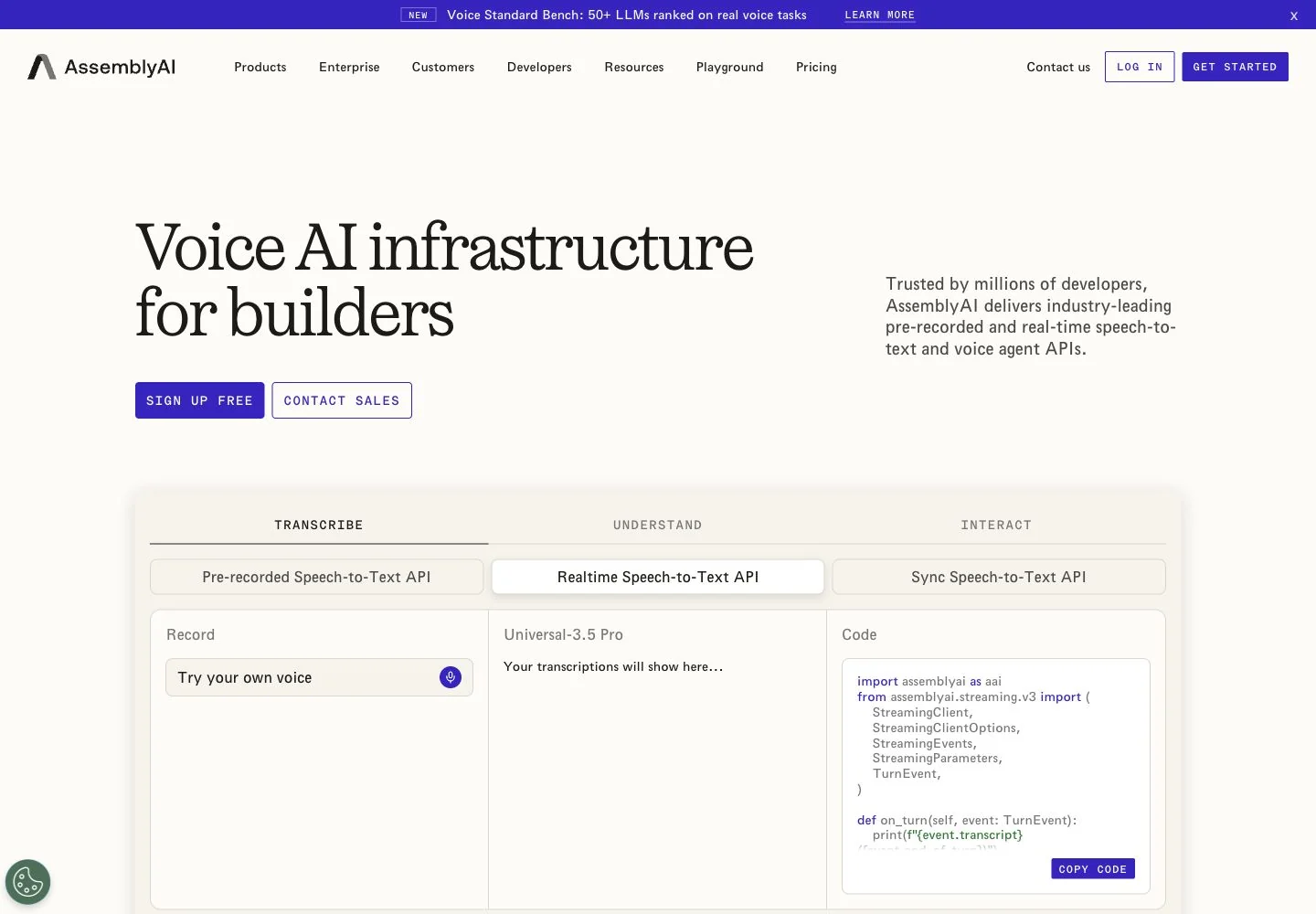Click the Voice Standard Bench announcement text
The height and width of the screenshot is (914, 1316).
[x=627, y=15]
